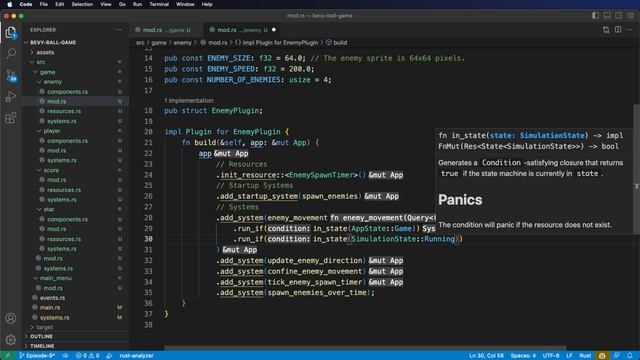
Task: Open the Go menu
Action: point(122,4)
